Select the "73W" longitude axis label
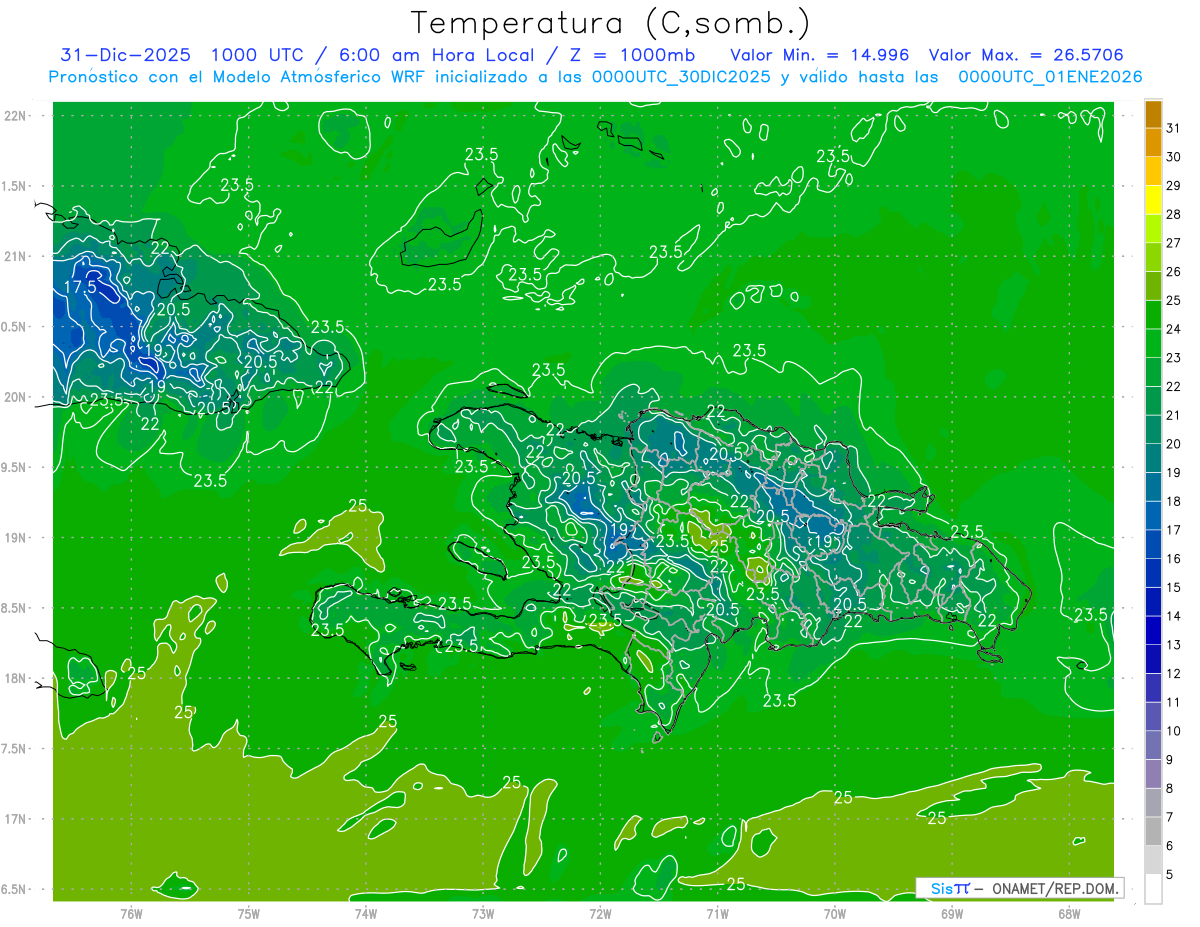Image resolution: width=1200 pixels, height=927 pixels. (483, 914)
